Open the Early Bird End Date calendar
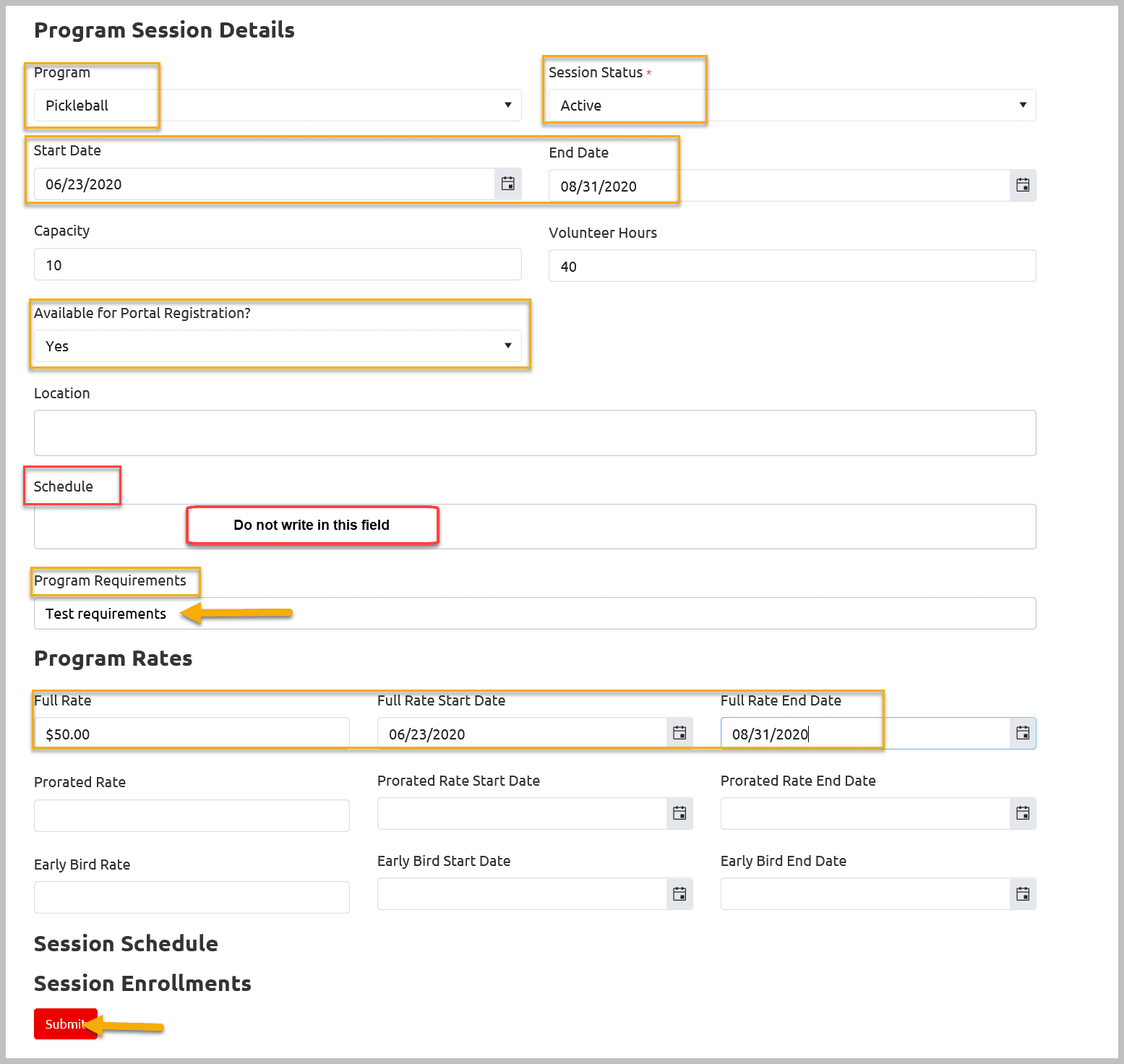The width and height of the screenshot is (1124, 1064). pos(1023,894)
